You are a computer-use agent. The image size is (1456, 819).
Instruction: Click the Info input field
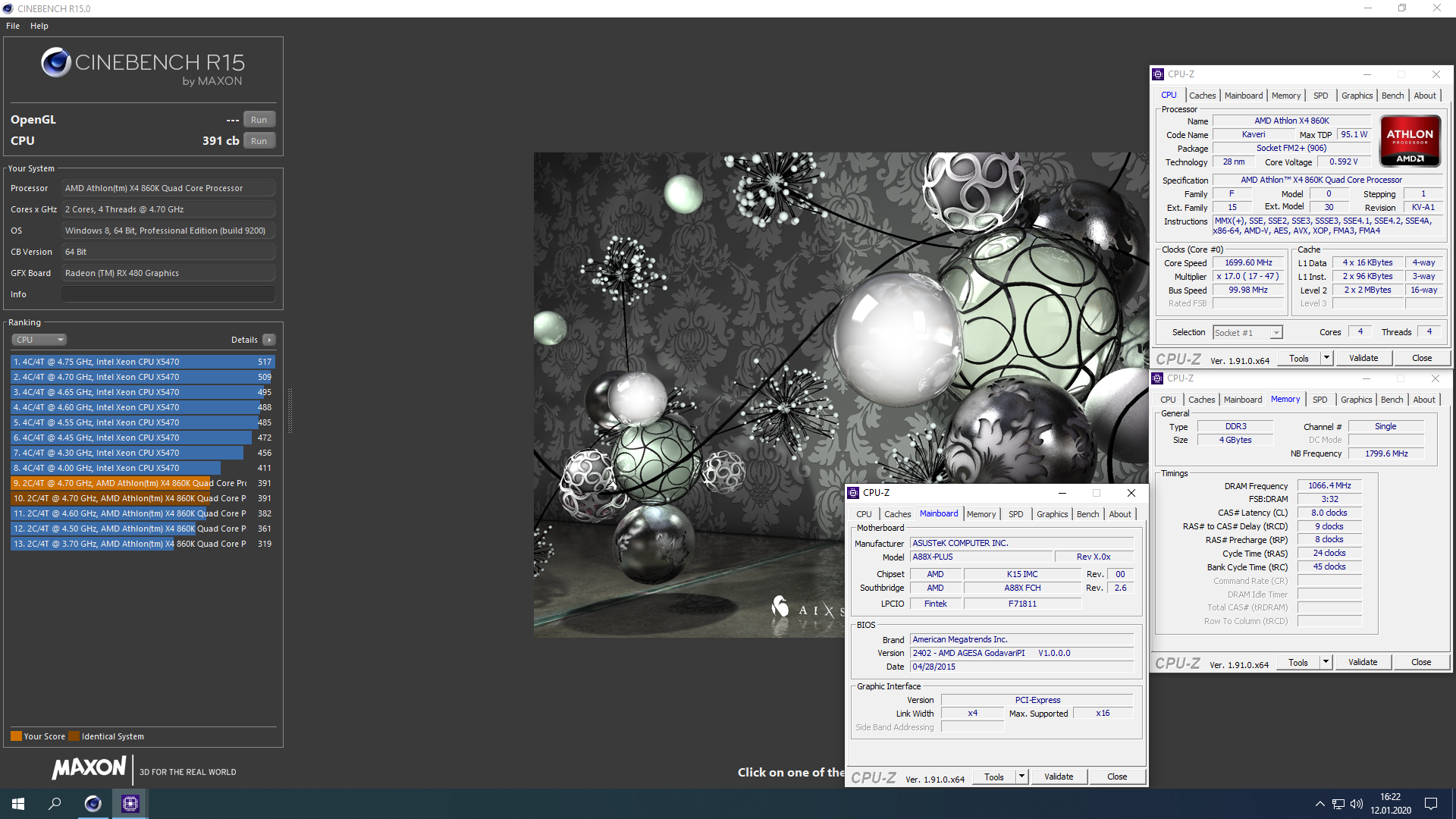pyautogui.click(x=168, y=294)
